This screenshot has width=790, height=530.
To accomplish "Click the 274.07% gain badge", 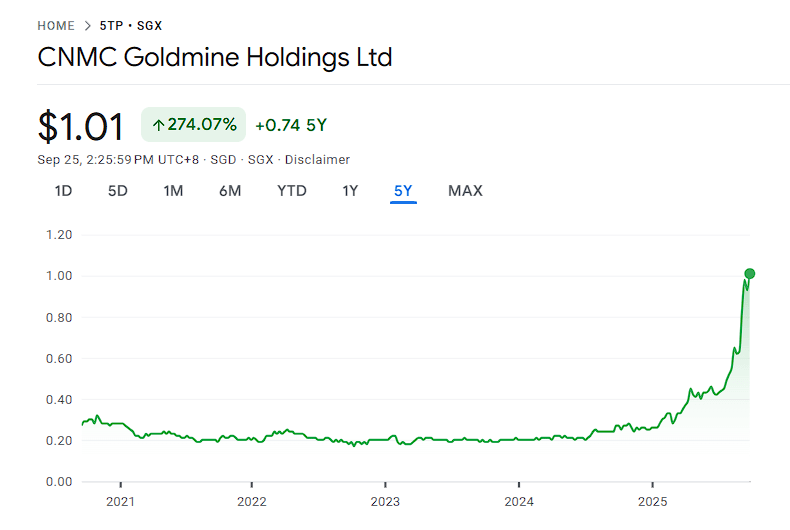I will click(x=193, y=124).
